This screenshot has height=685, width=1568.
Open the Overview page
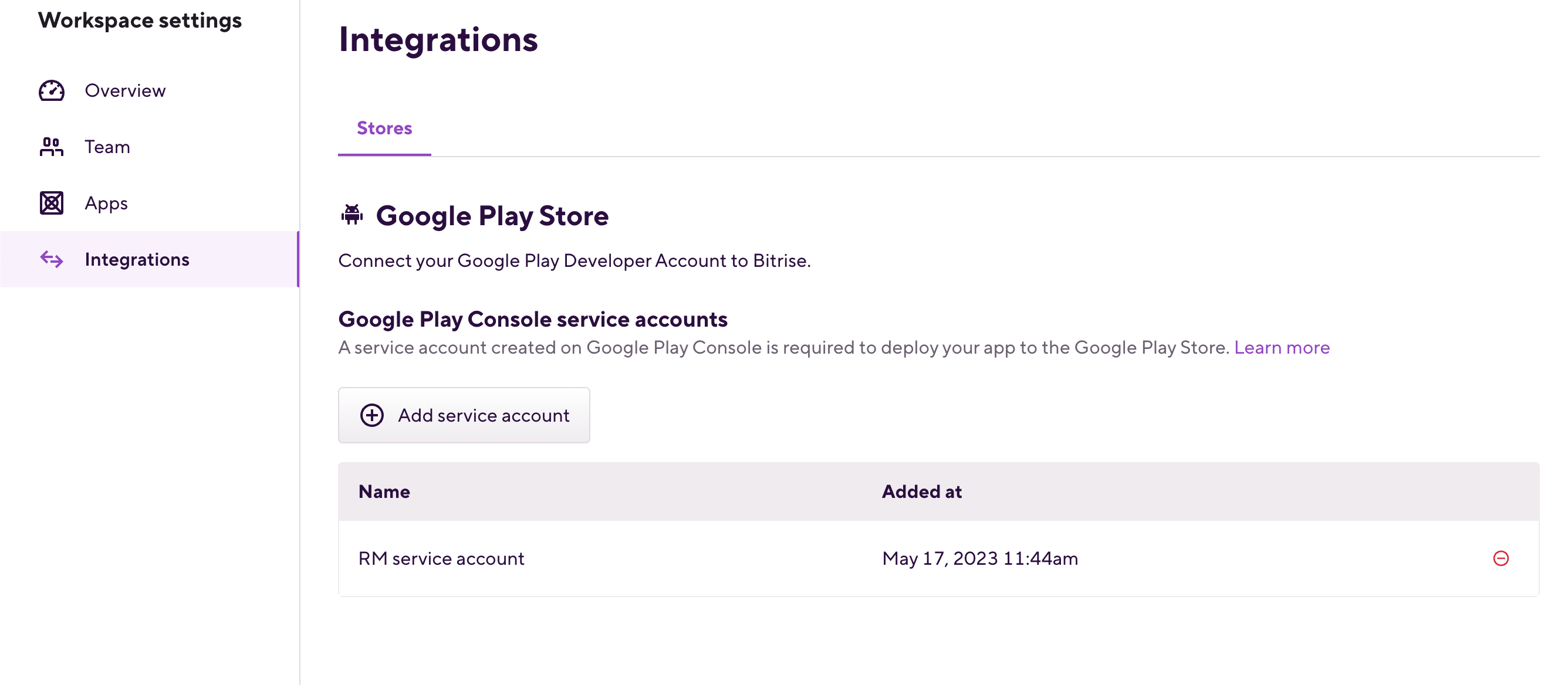(125, 90)
